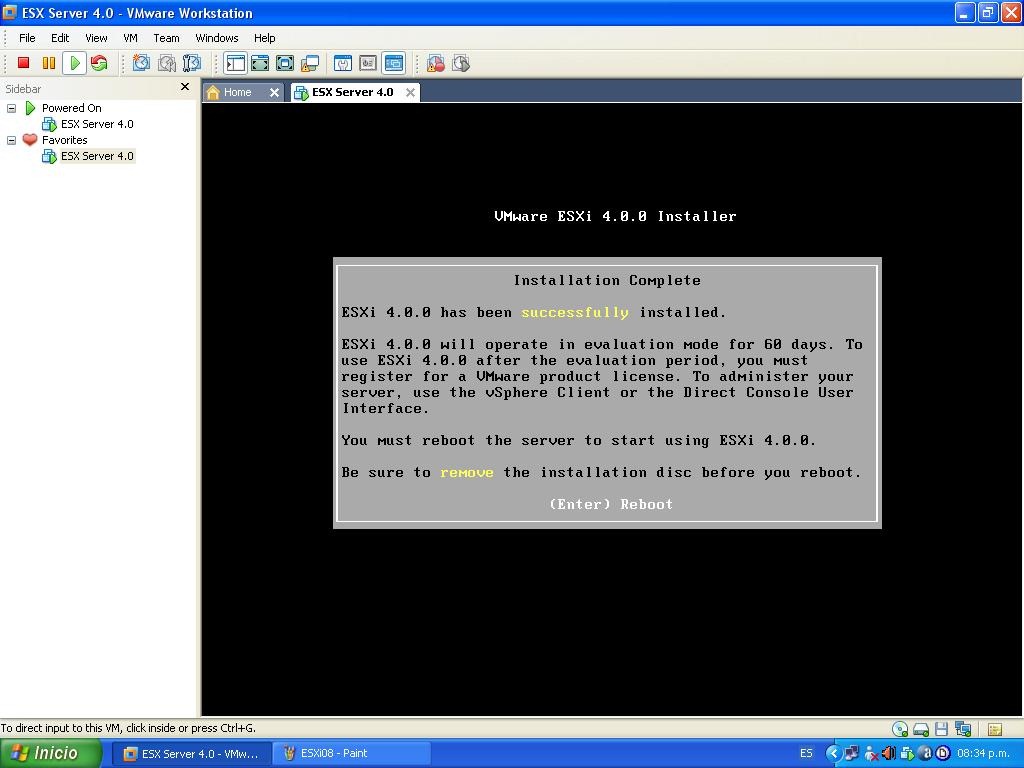Close the ESX Server 4.0 tab
This screenshot has height=768, width=1024.
(x=410, y=93)
